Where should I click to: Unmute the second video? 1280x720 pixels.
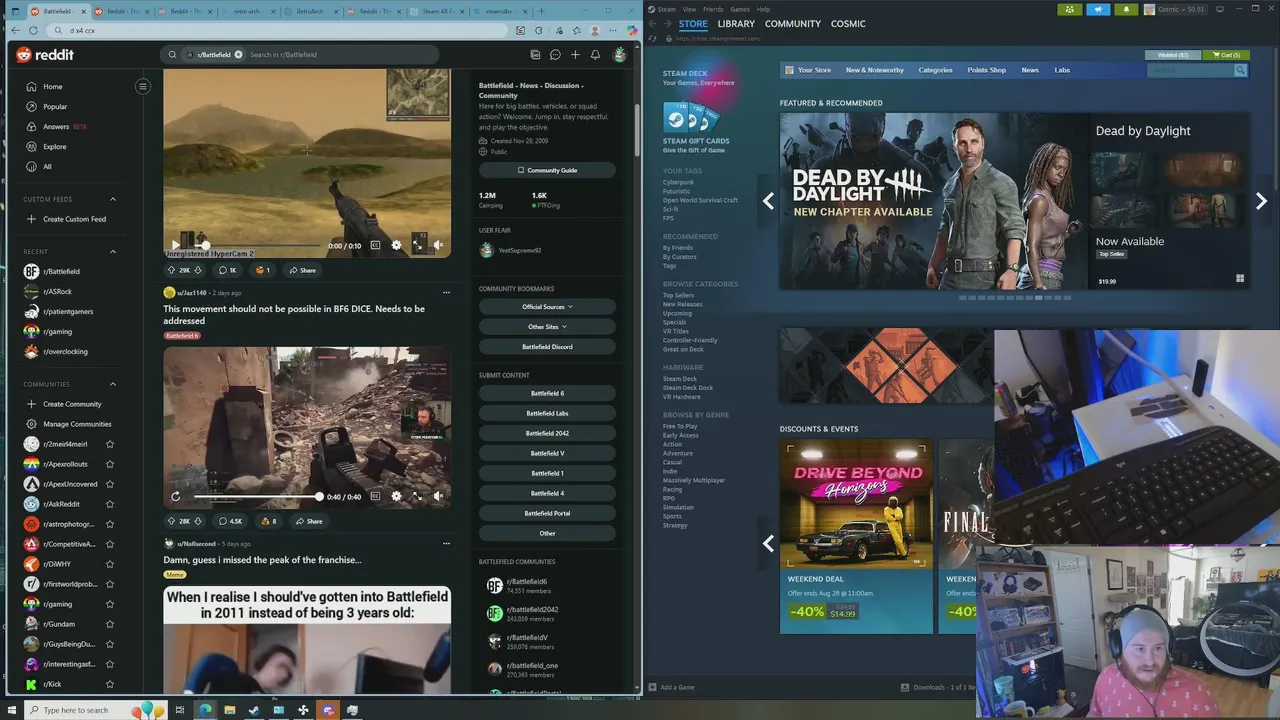[438, 496]
